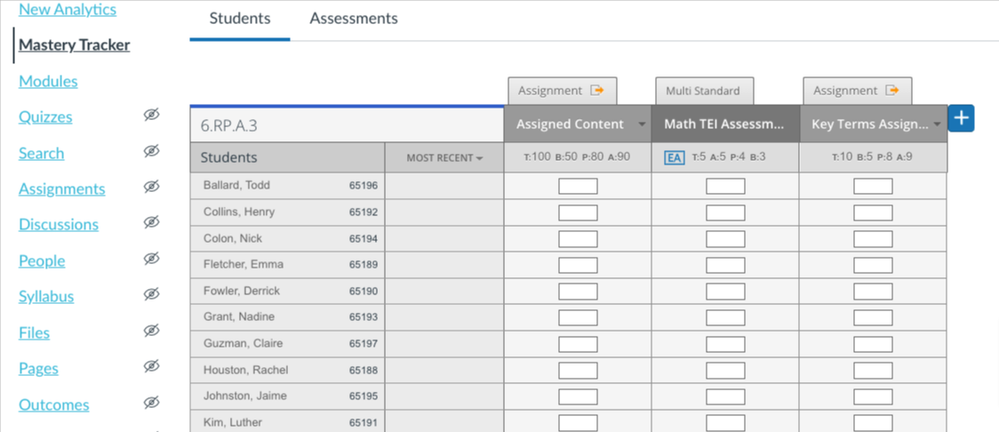
Task: Toggle visibility eye icon beside Assignments
Action: tap(151, 188)
